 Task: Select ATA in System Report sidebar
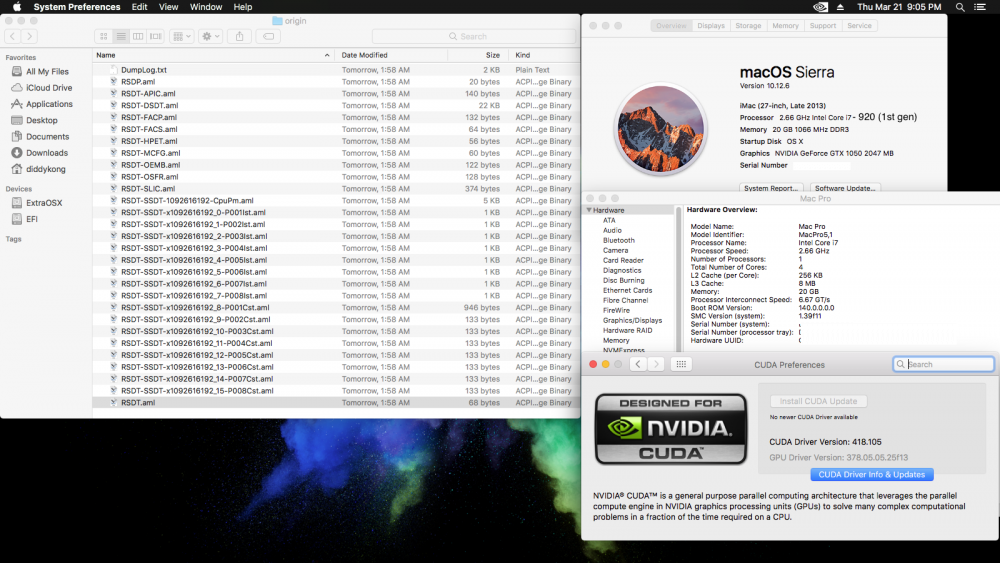pyautogui.click(x=609, y=221)
